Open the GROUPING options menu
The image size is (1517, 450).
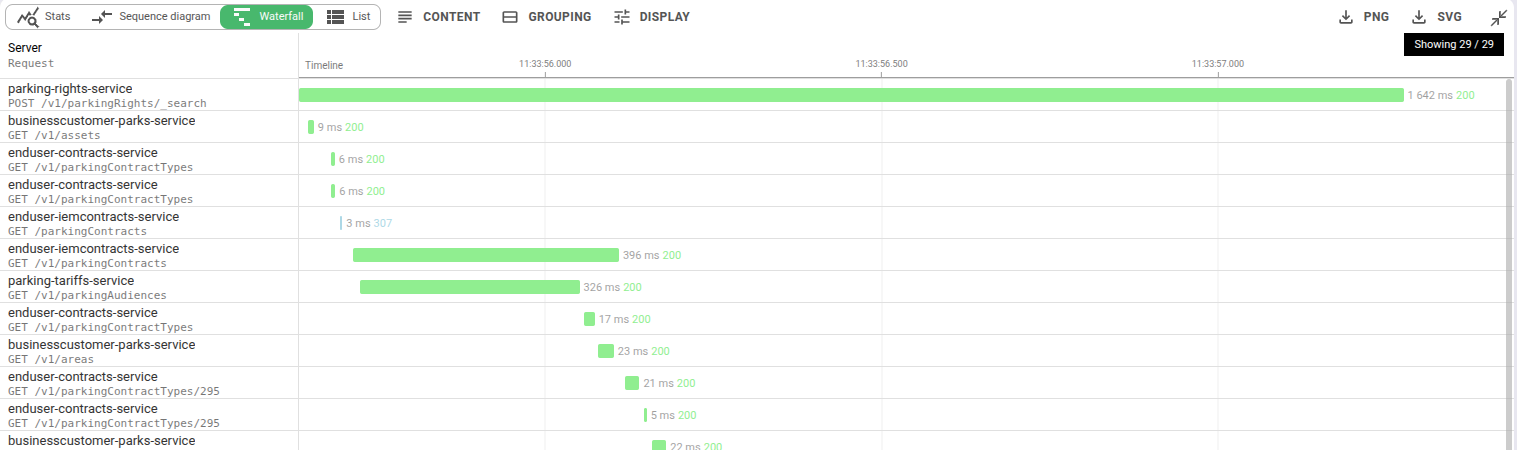(546, 17)
